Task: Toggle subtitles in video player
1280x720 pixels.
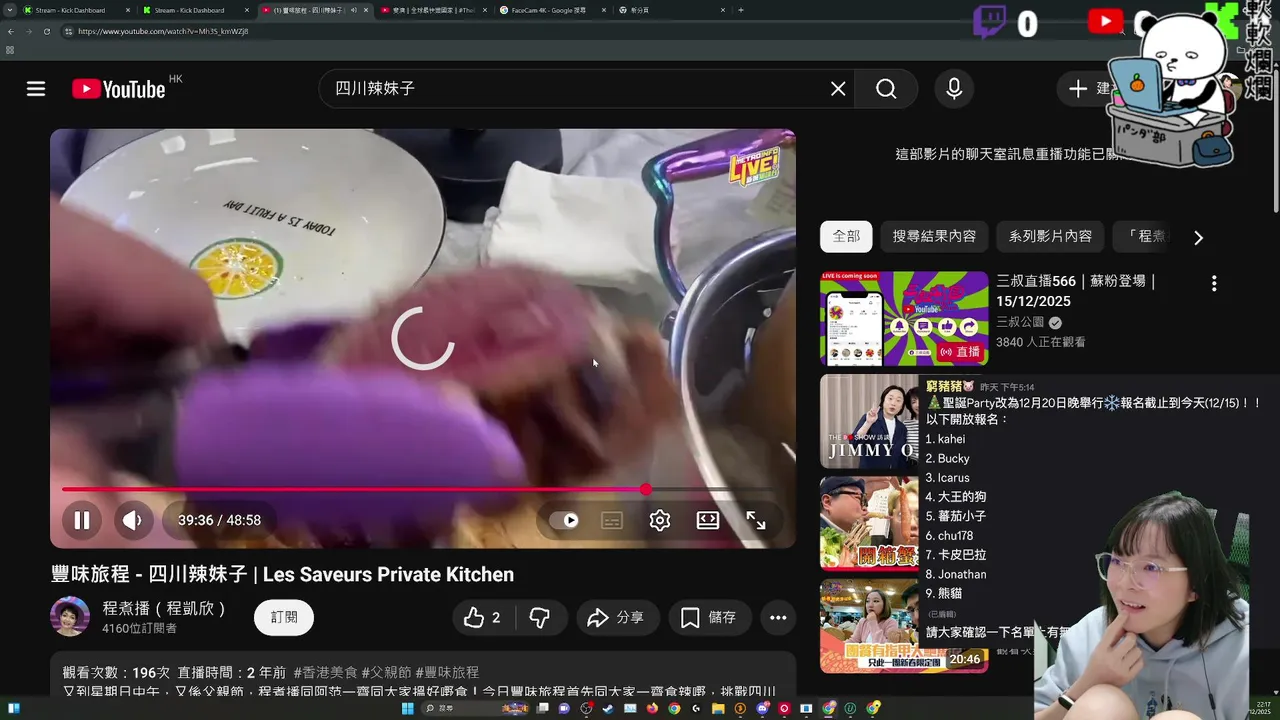Action: pyautogui.click(x=612, y=520)
